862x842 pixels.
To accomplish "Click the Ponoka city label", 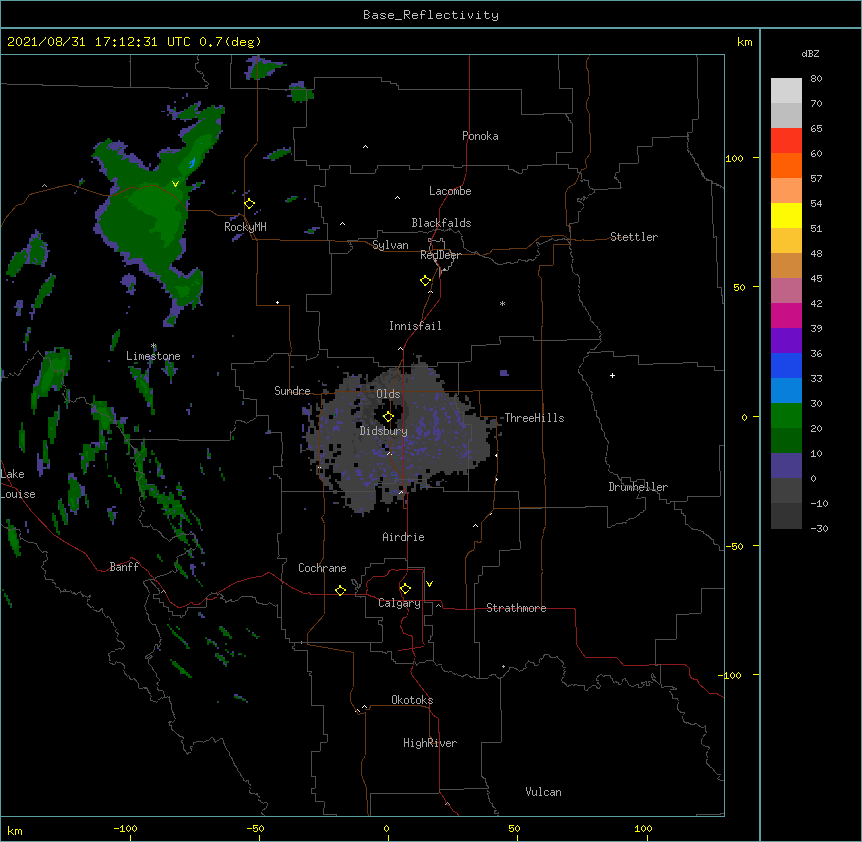I will [x=480, y=136].
